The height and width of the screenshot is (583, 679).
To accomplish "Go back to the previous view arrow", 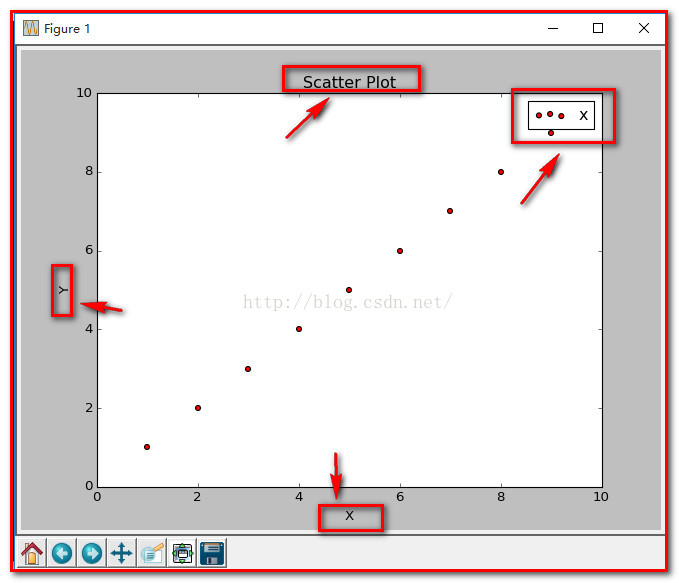I will (62, 553).
